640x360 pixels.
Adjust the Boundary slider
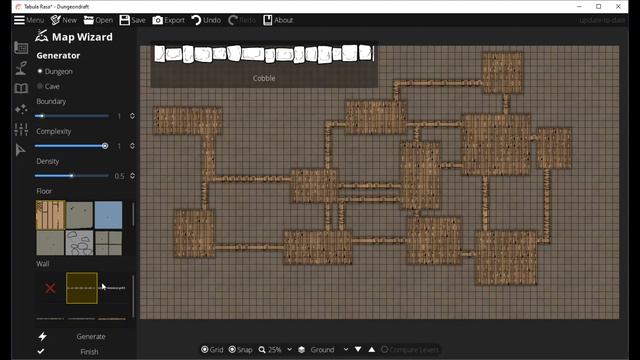72,116
